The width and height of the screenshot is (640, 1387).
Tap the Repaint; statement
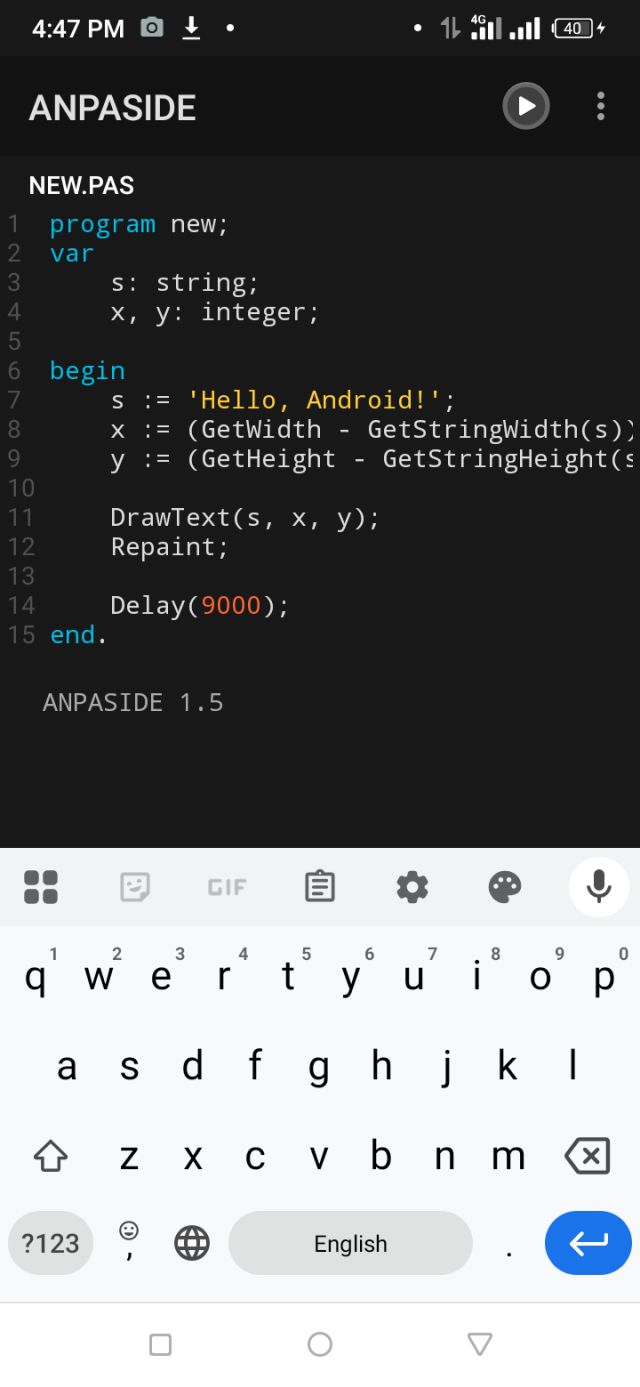coord(169,547)
